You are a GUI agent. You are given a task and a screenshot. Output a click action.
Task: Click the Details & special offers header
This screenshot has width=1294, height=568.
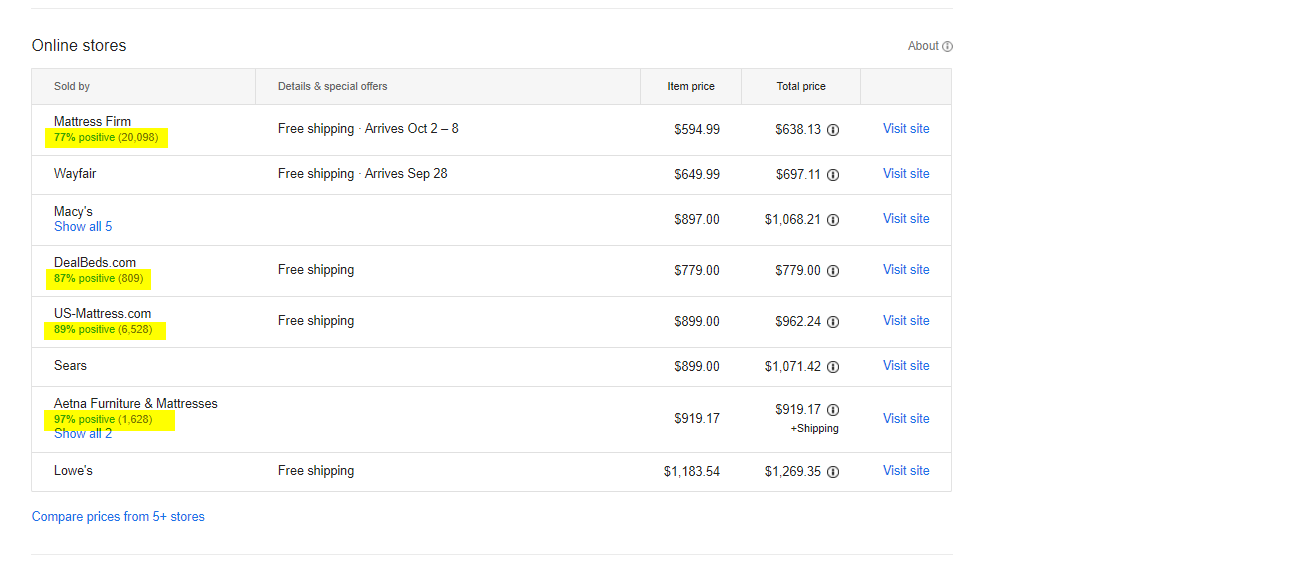point(332,86)
